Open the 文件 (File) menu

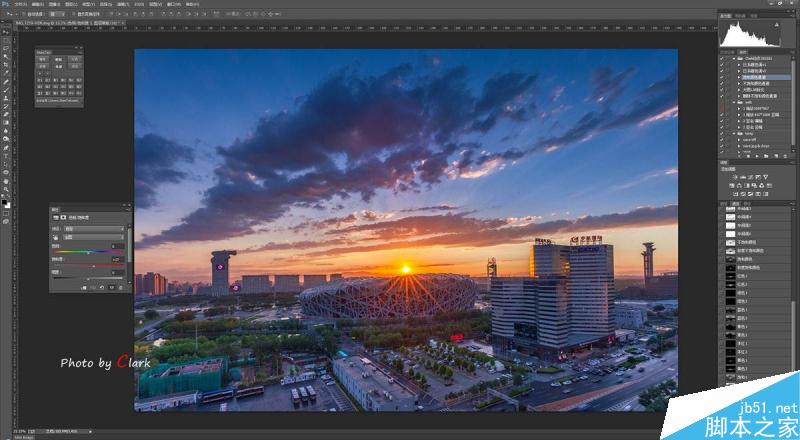coord(21,4)
